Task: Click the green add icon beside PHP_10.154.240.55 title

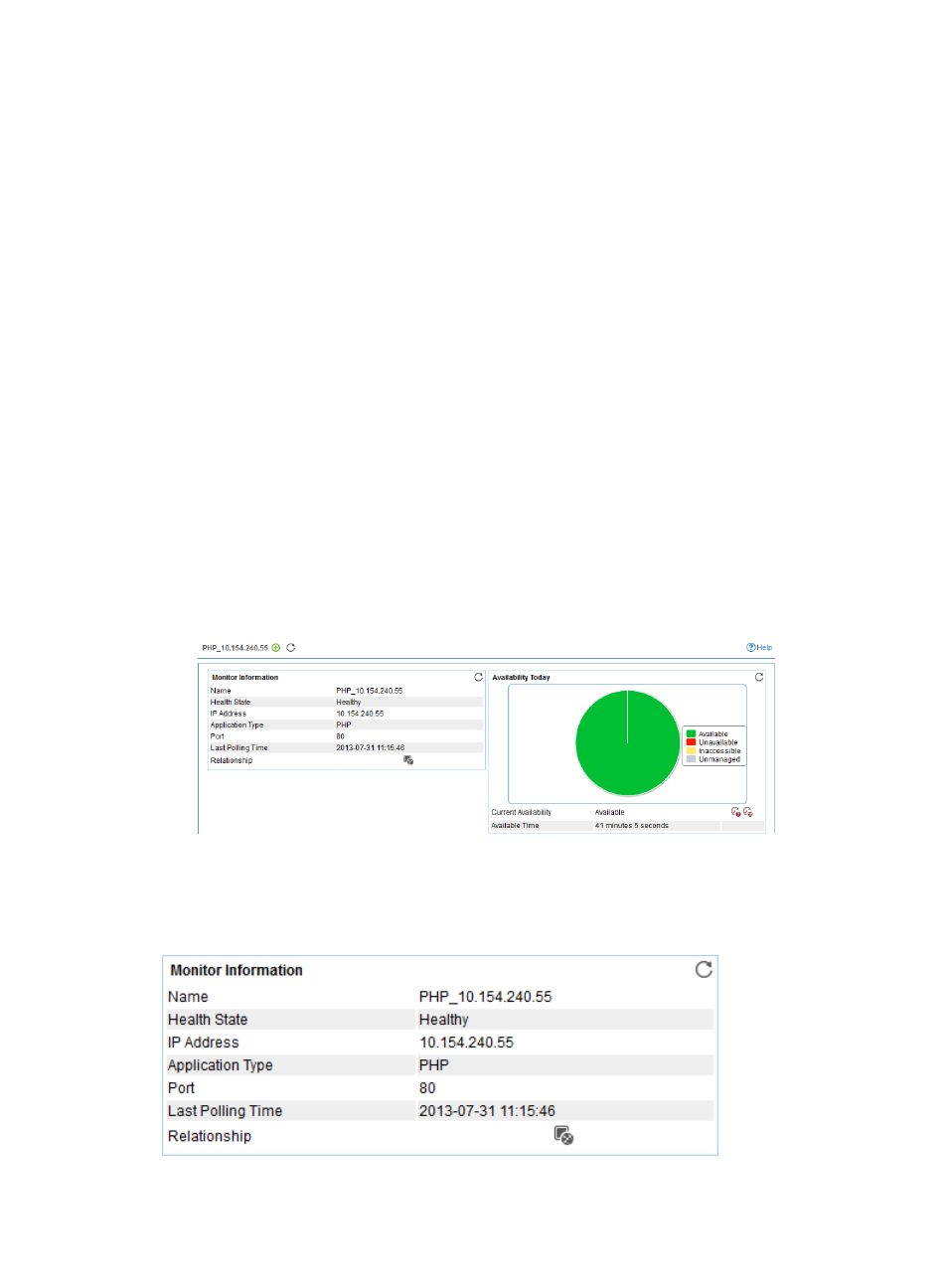Action: pos(276,648)
